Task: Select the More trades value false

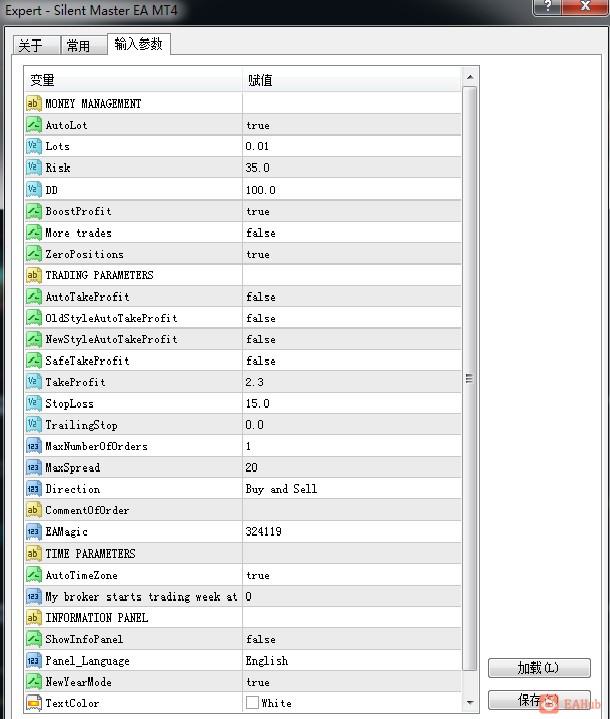Action: pos(261,233)
